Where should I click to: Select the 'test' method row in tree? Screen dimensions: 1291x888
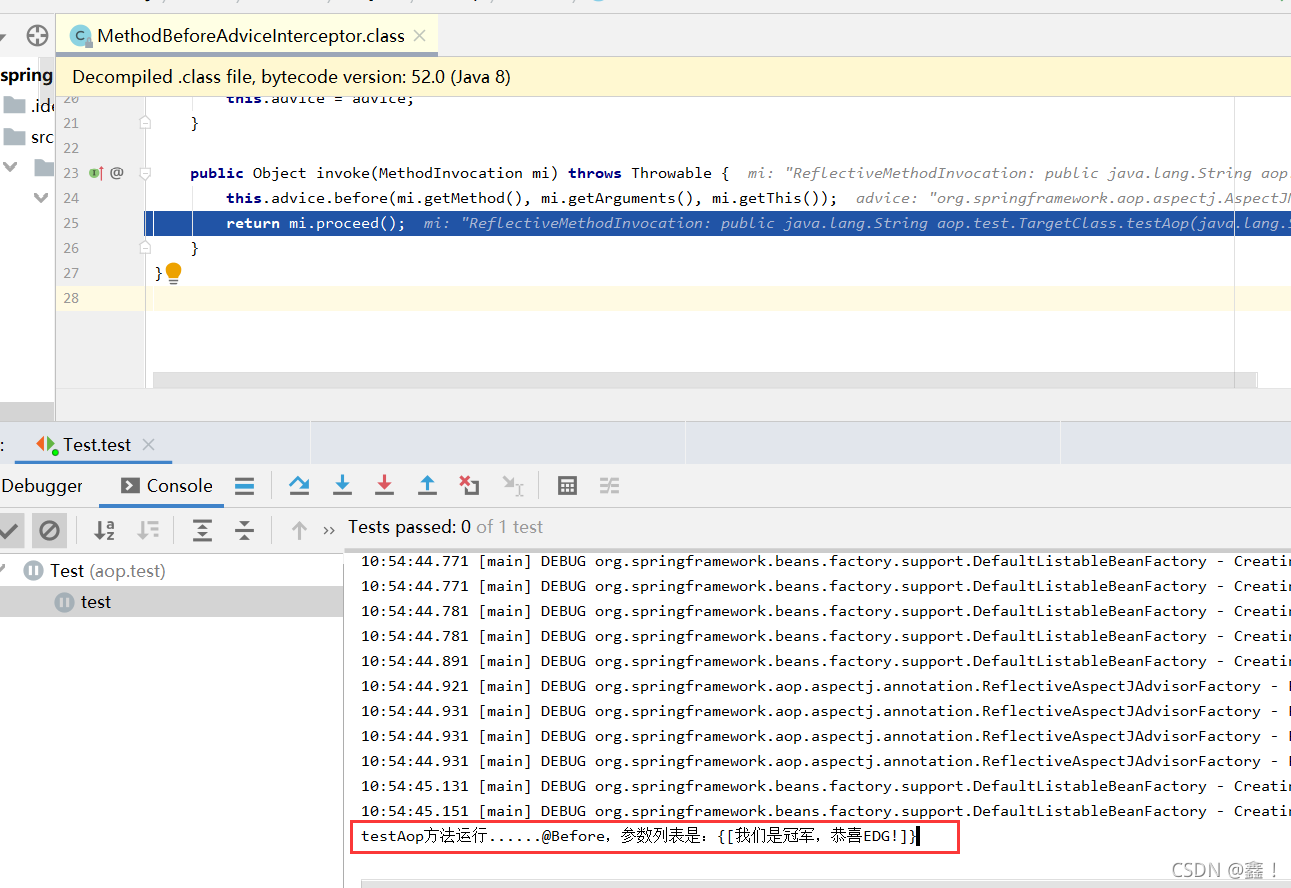(x=172, y=602)
